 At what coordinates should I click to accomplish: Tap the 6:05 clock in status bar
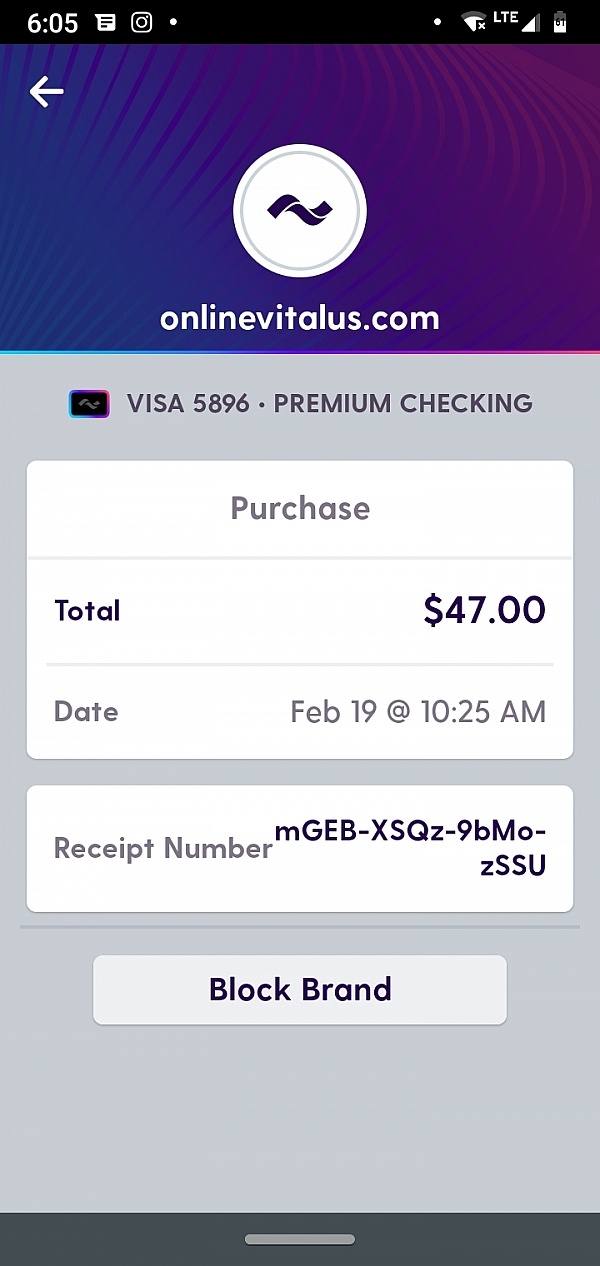(x=52, y=22)
